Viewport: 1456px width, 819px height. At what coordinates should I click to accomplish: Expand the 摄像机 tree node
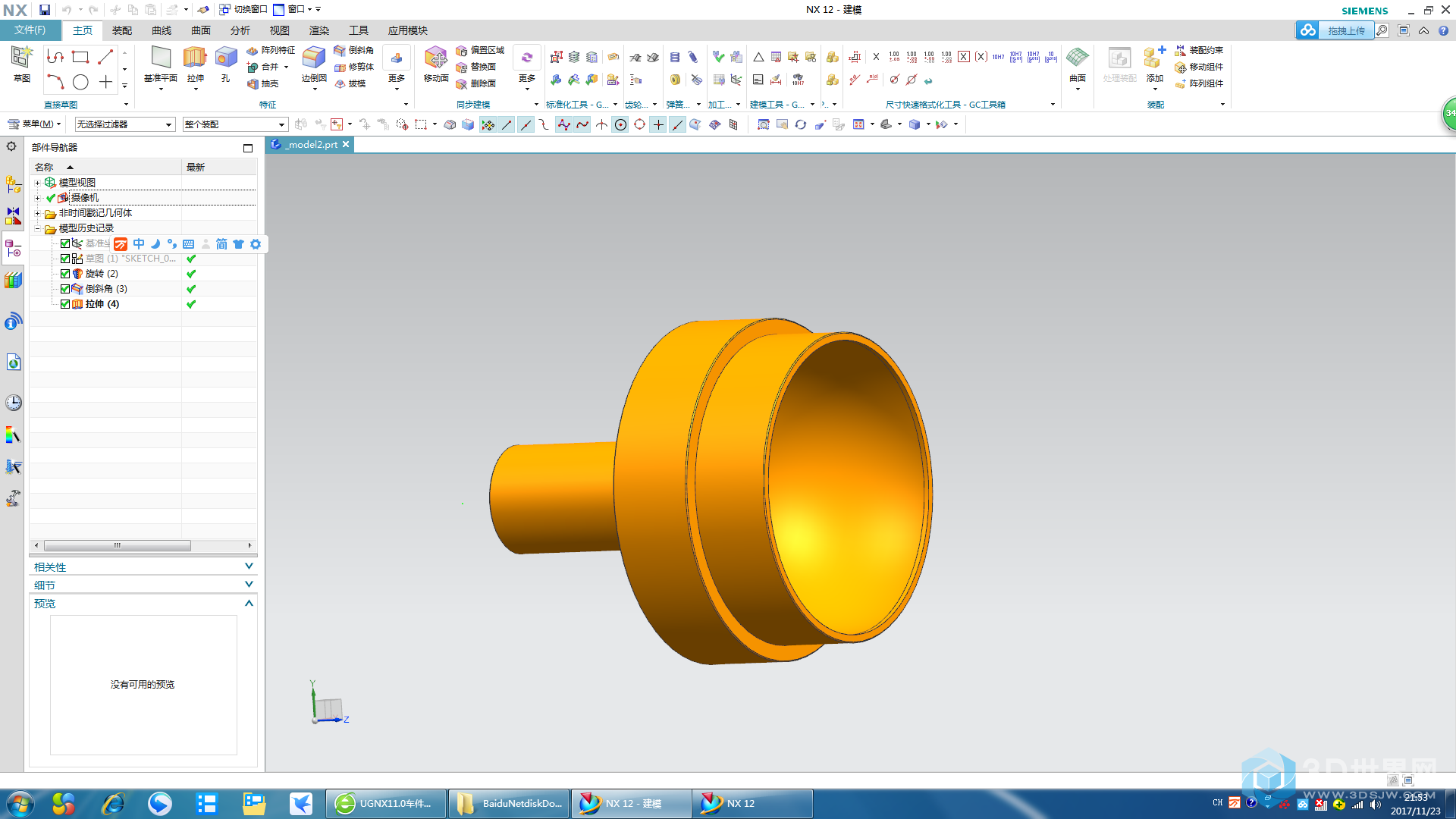pos(37,198)
